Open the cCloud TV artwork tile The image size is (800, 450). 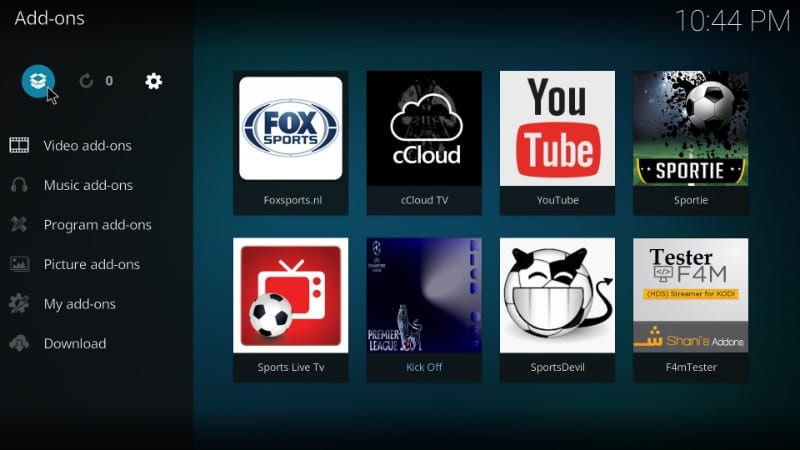pos(424,128)
